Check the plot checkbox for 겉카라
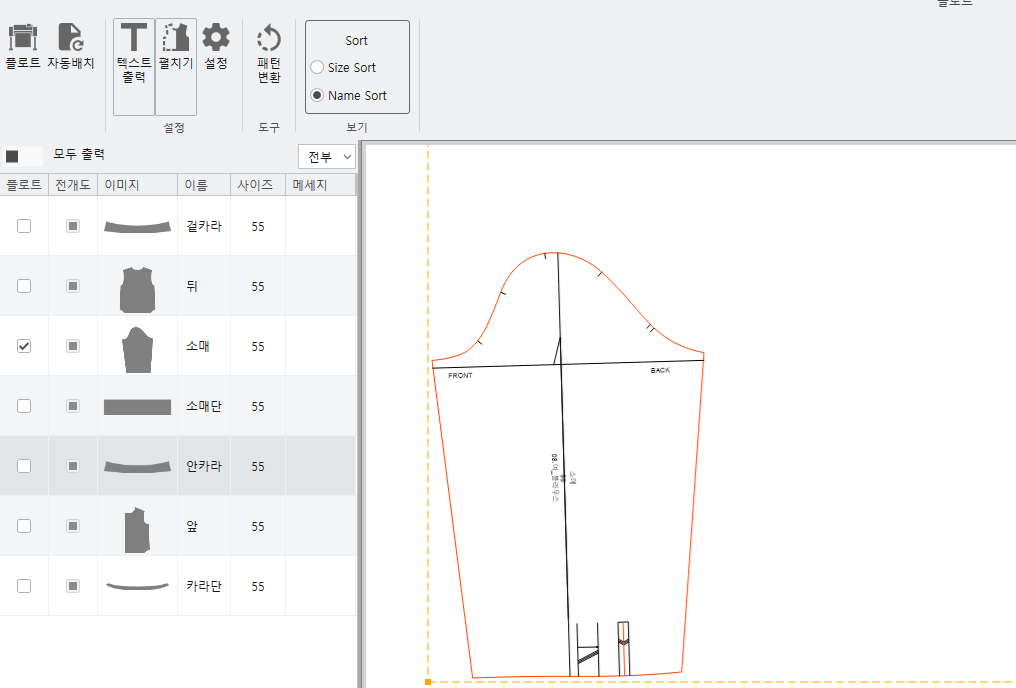Image resolution: width=1016 pixels, height=688 pixels. pos(24,226)
